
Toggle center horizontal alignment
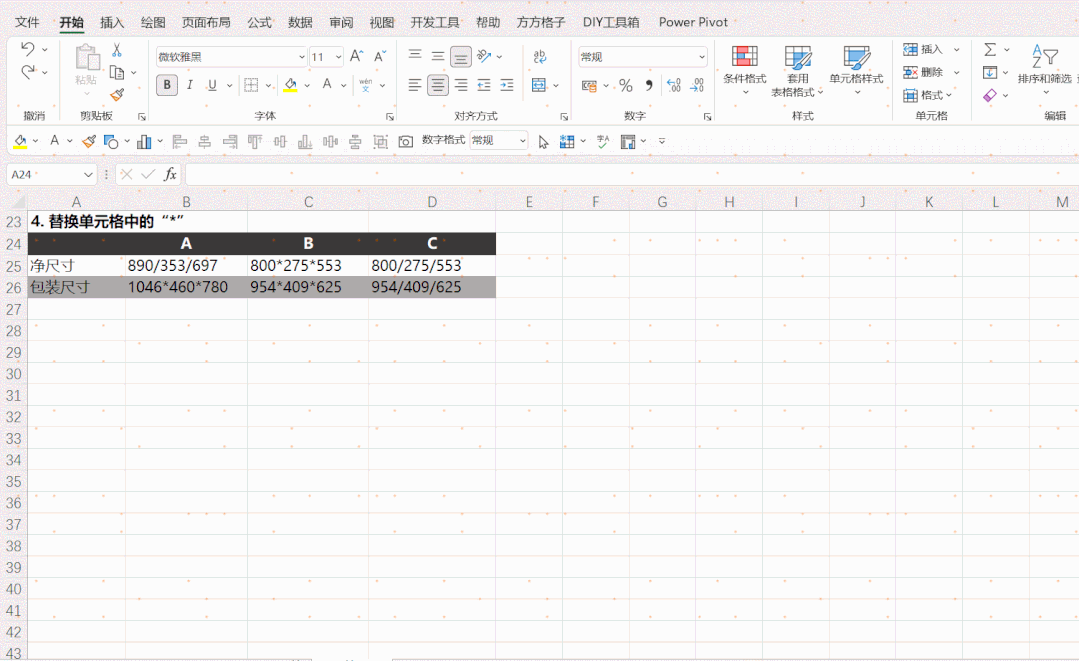coord(438,85)
